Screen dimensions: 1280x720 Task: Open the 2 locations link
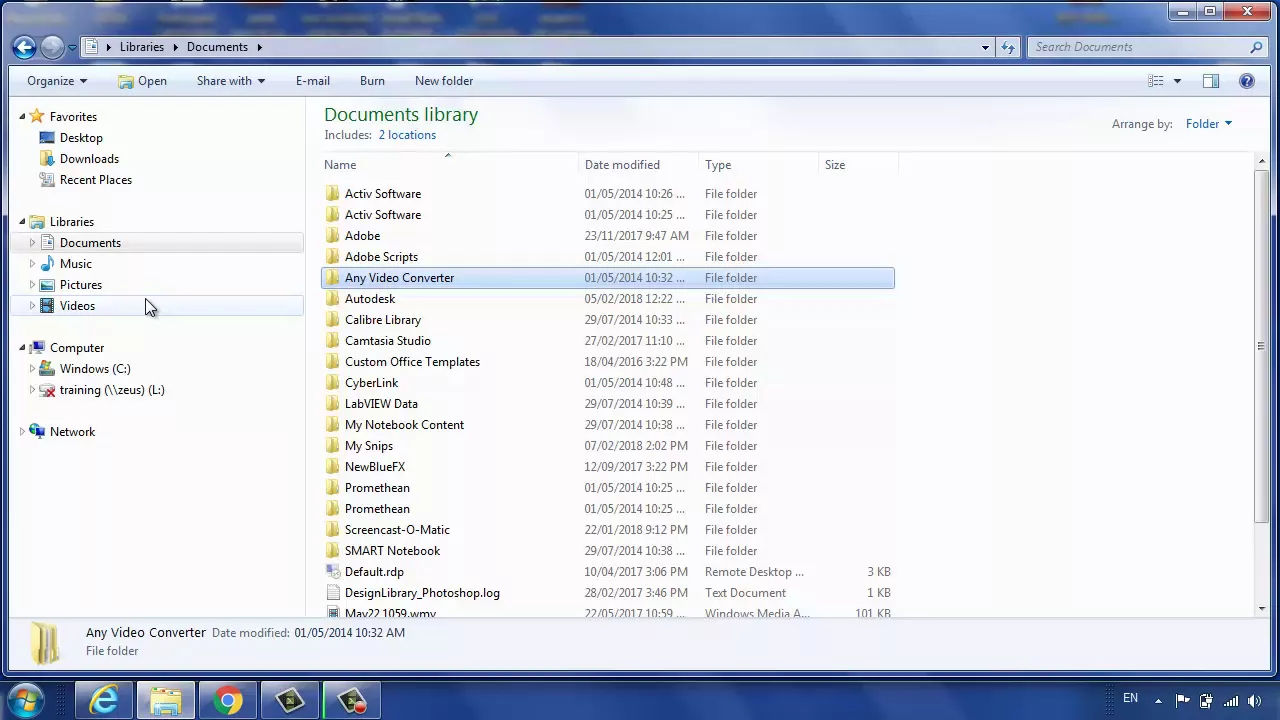point(407,135)
